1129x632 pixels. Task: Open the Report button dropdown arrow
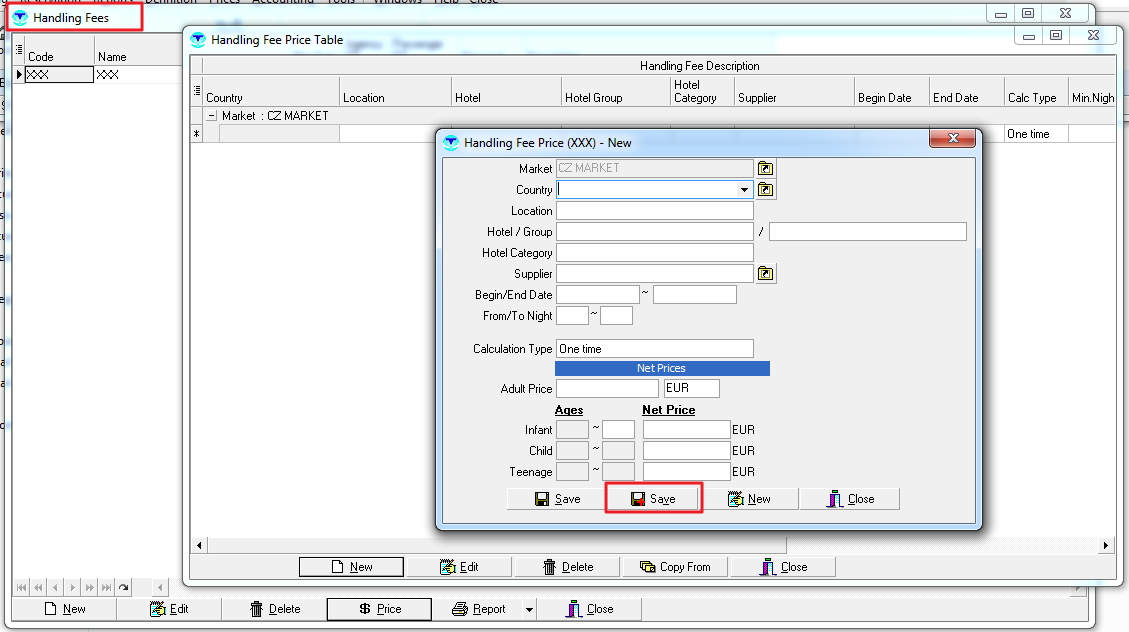point(529,609)
